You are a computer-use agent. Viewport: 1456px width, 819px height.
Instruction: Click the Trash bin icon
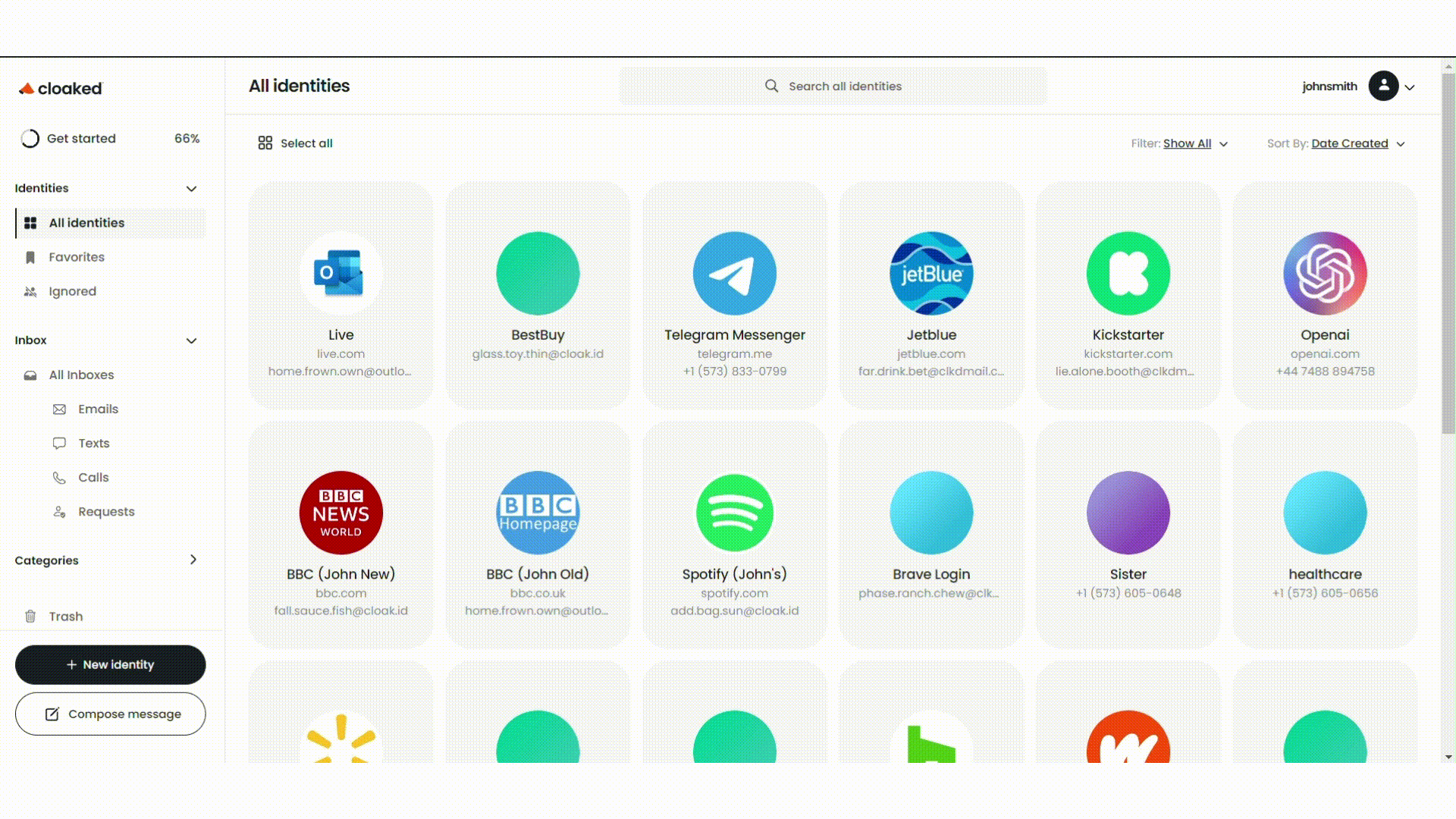30,616
